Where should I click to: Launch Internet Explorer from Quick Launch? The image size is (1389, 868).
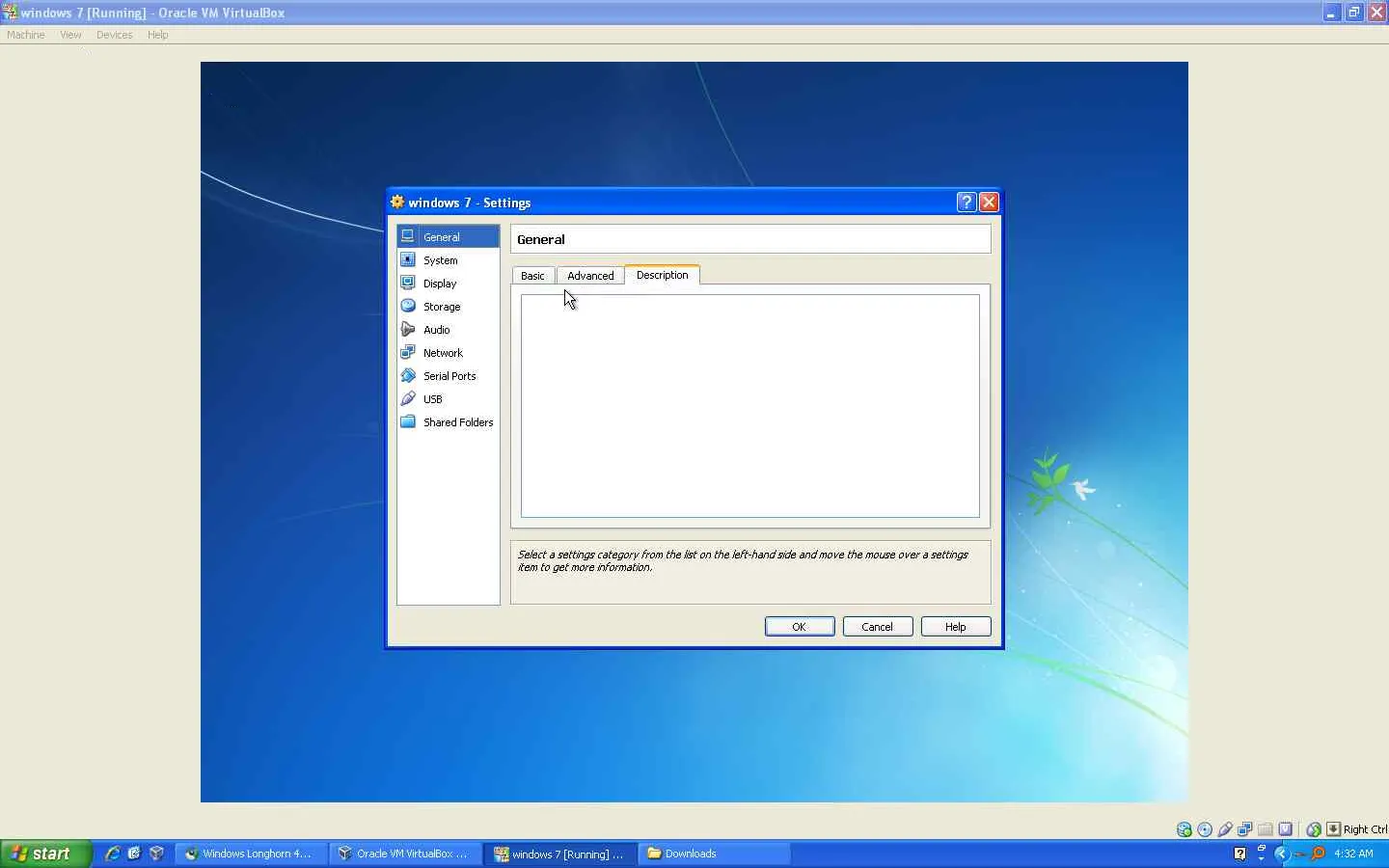coord(112,854)
